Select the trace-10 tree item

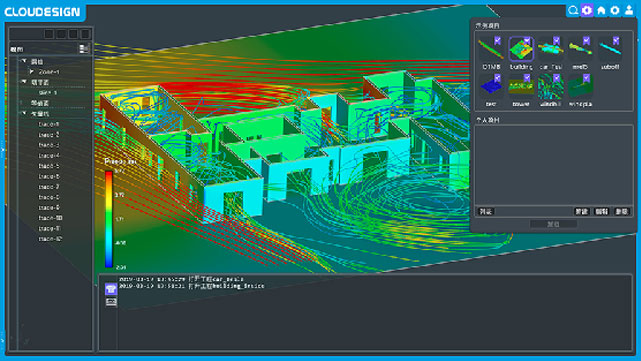coord(50,218)
